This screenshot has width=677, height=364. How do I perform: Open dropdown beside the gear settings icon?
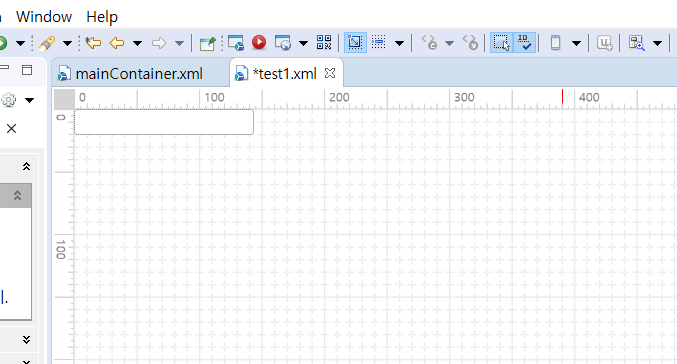(x=29, y=101)
